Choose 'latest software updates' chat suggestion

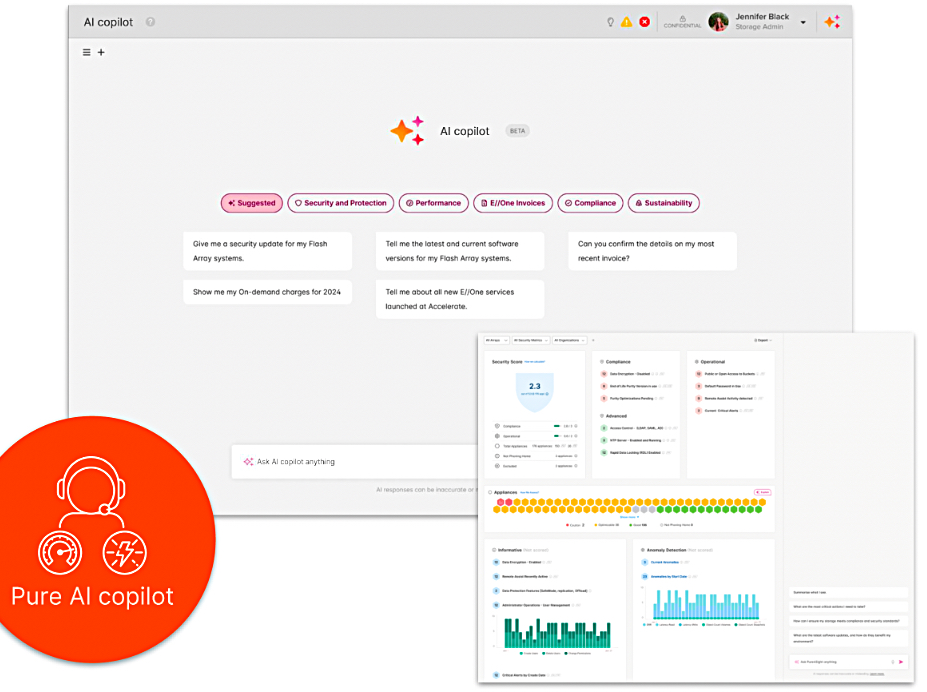[x=848, y=638]
